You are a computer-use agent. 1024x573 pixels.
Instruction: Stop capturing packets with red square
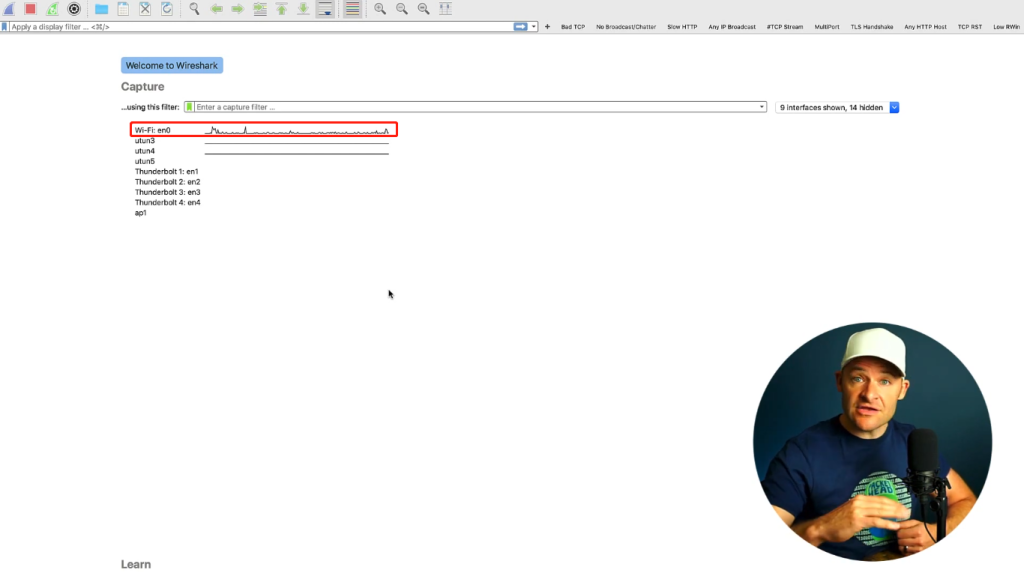coord(30,8)
